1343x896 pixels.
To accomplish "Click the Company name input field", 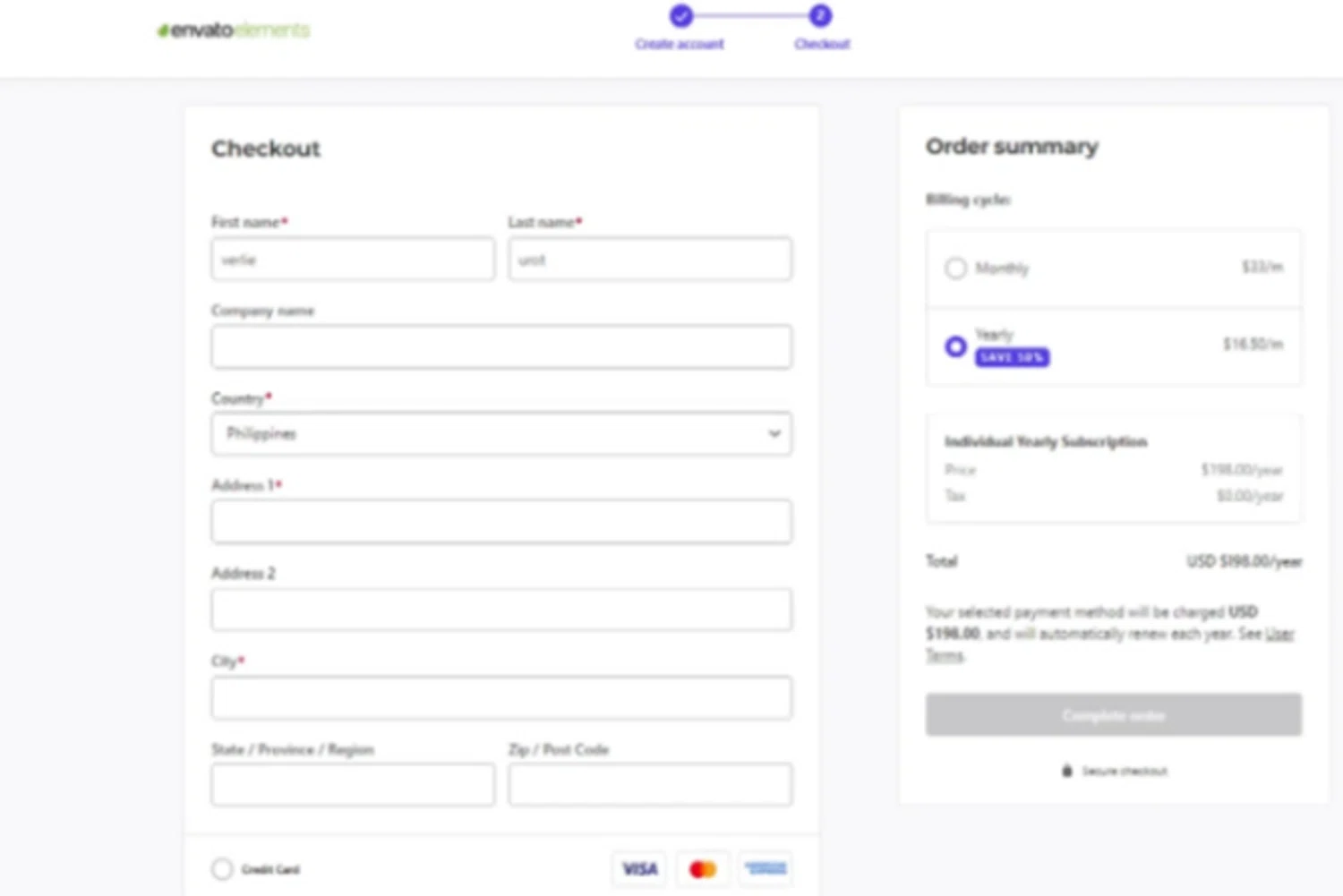I will (x=501, y=346).
